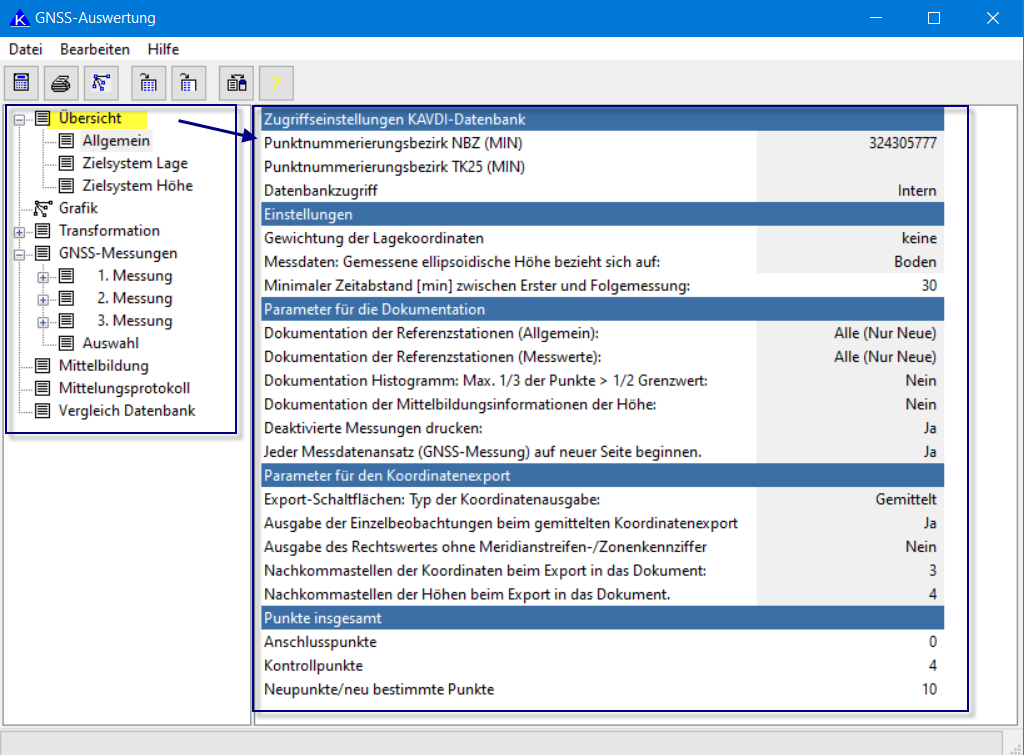Click the Minimaler Zeitabstand value 30
1024x755 pixels.
(x=929, y=285)
